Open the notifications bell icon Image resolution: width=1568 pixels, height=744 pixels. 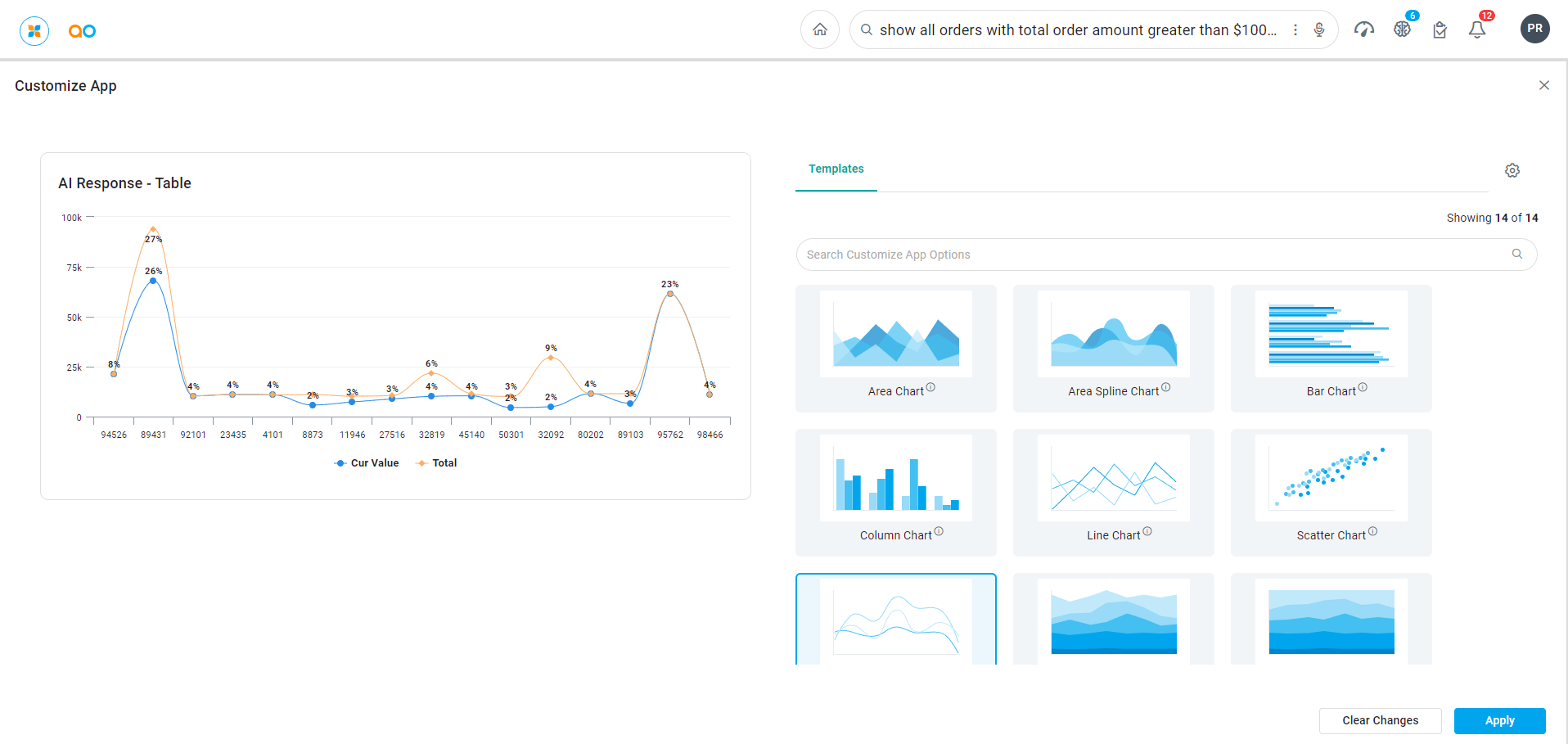(1477, 30)
